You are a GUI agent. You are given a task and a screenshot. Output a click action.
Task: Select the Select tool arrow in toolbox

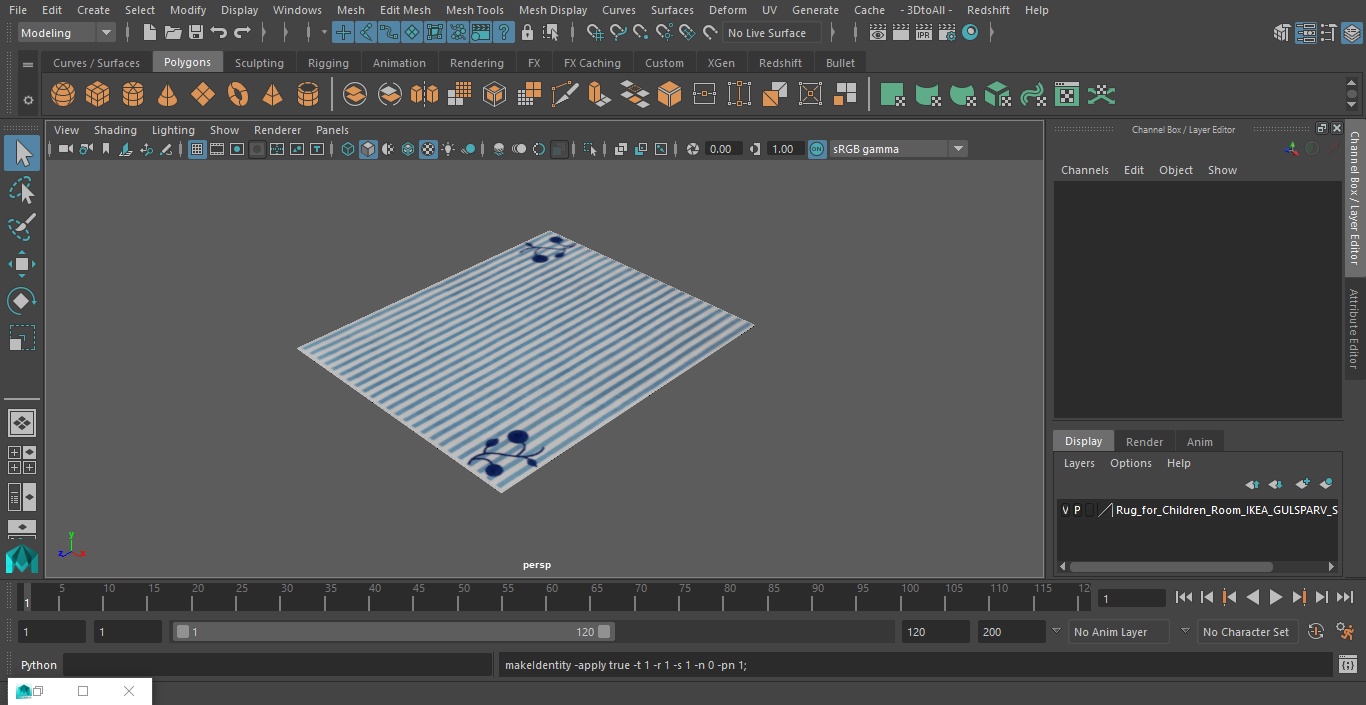(x=22, y=154)
